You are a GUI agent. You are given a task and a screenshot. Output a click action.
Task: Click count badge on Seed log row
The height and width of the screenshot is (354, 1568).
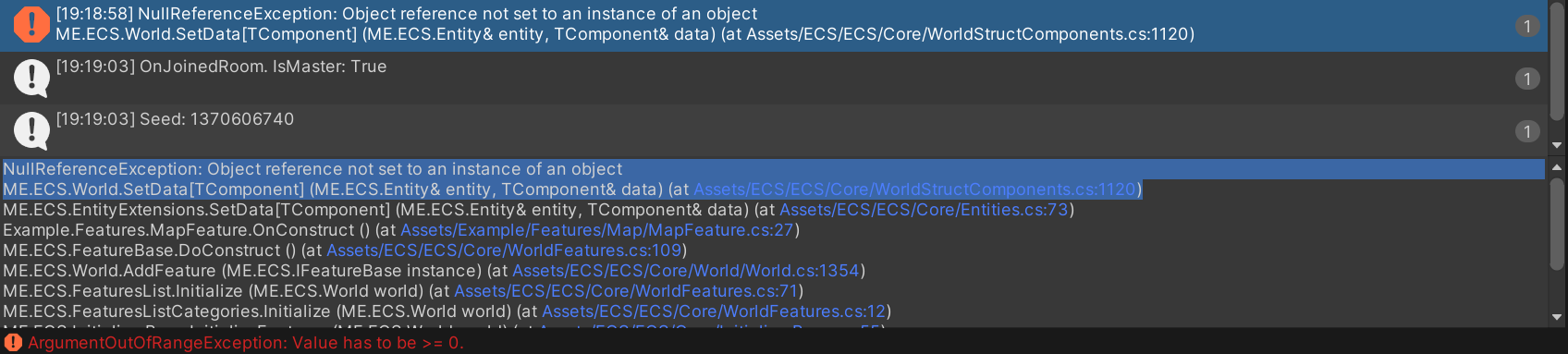(x=1527, y=131)
